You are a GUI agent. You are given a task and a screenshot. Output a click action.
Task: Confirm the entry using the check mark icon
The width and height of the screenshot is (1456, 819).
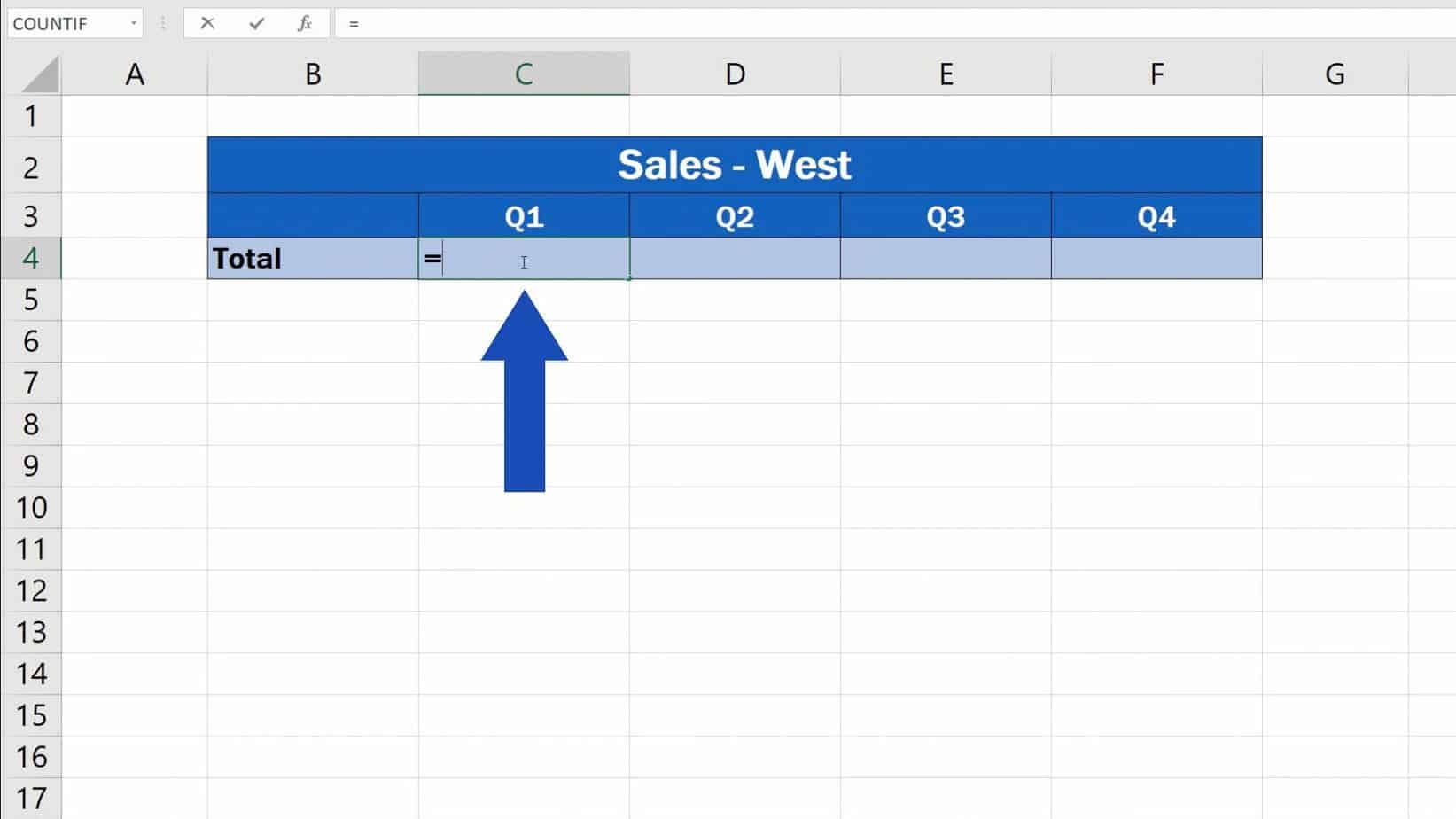[x=256, y=23]
